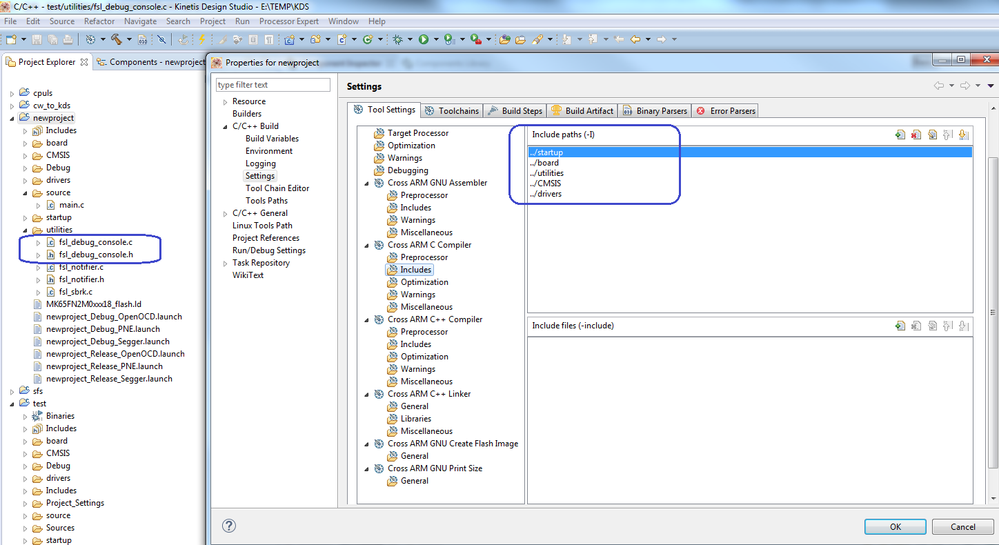This screenshot has height=545, width=999.
Task: Add an include path with green plus icon
Action: [x=900, y=134]
